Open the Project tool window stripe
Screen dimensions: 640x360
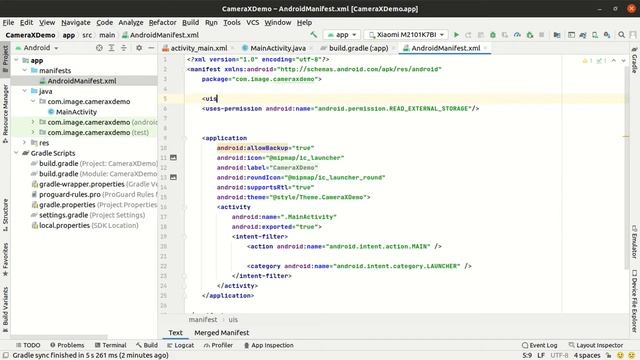pos(5,59)
